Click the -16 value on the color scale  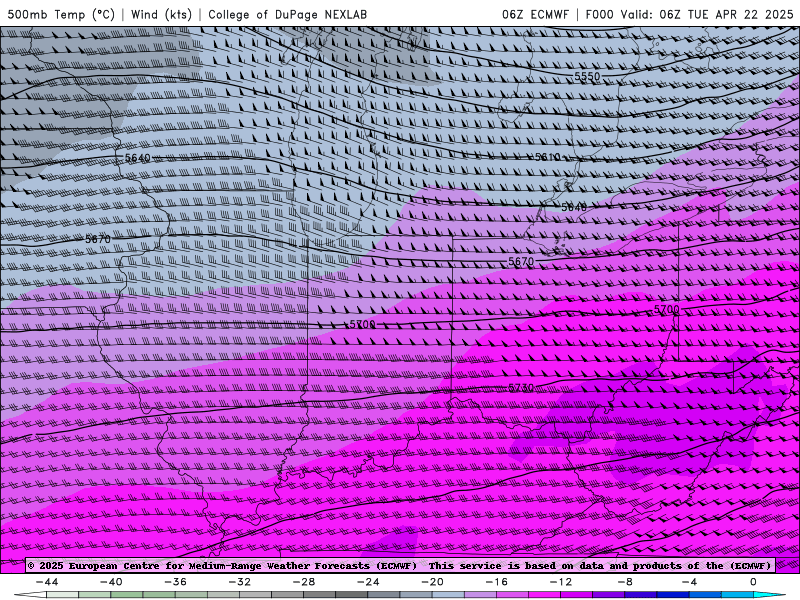496,582
